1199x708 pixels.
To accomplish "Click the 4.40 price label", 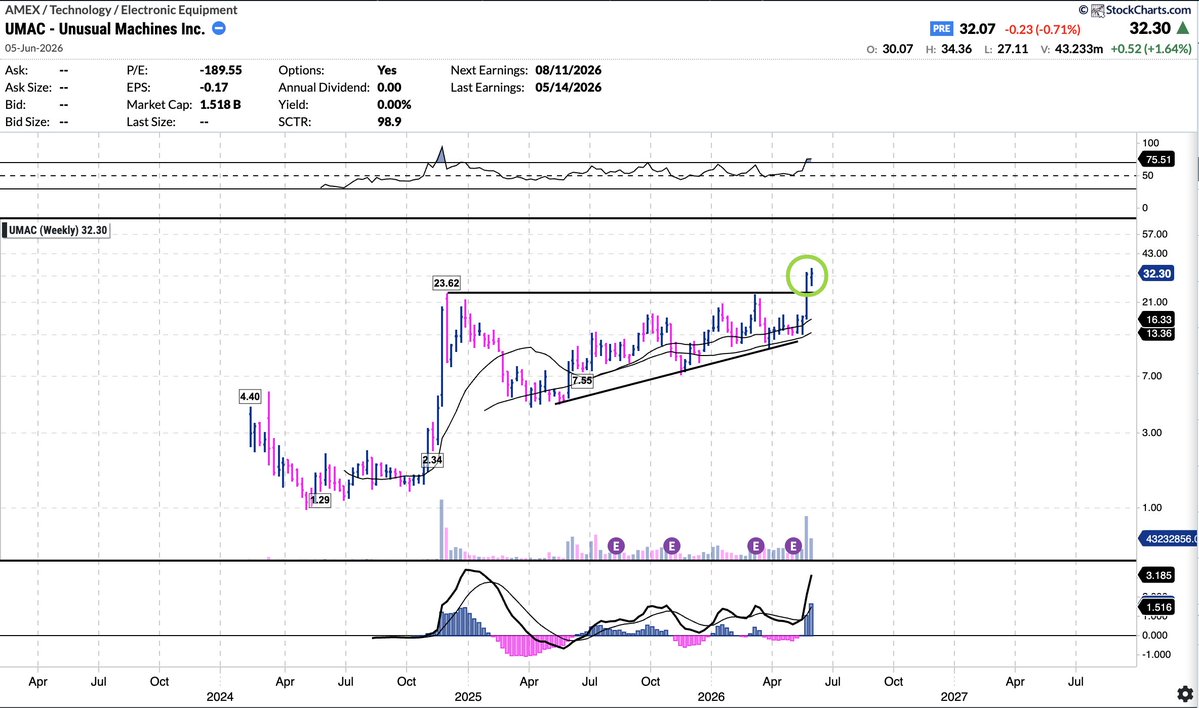I will [250, 397].
